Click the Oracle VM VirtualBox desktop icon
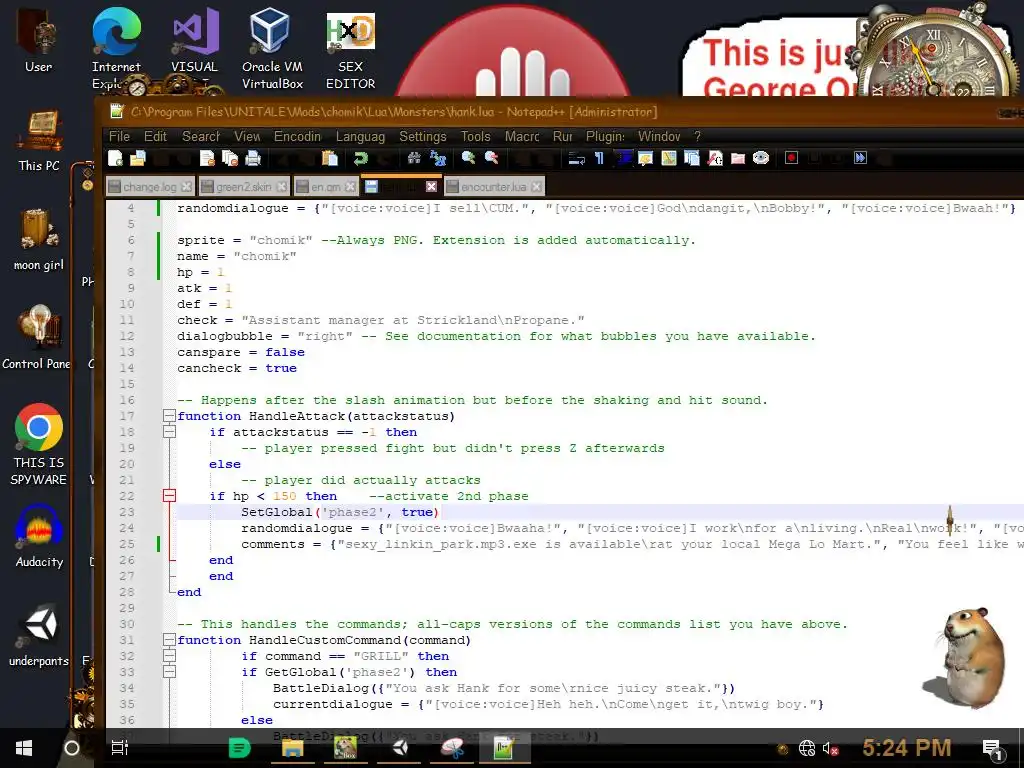This screenshot has width=1024, height=768. (272, 48)
